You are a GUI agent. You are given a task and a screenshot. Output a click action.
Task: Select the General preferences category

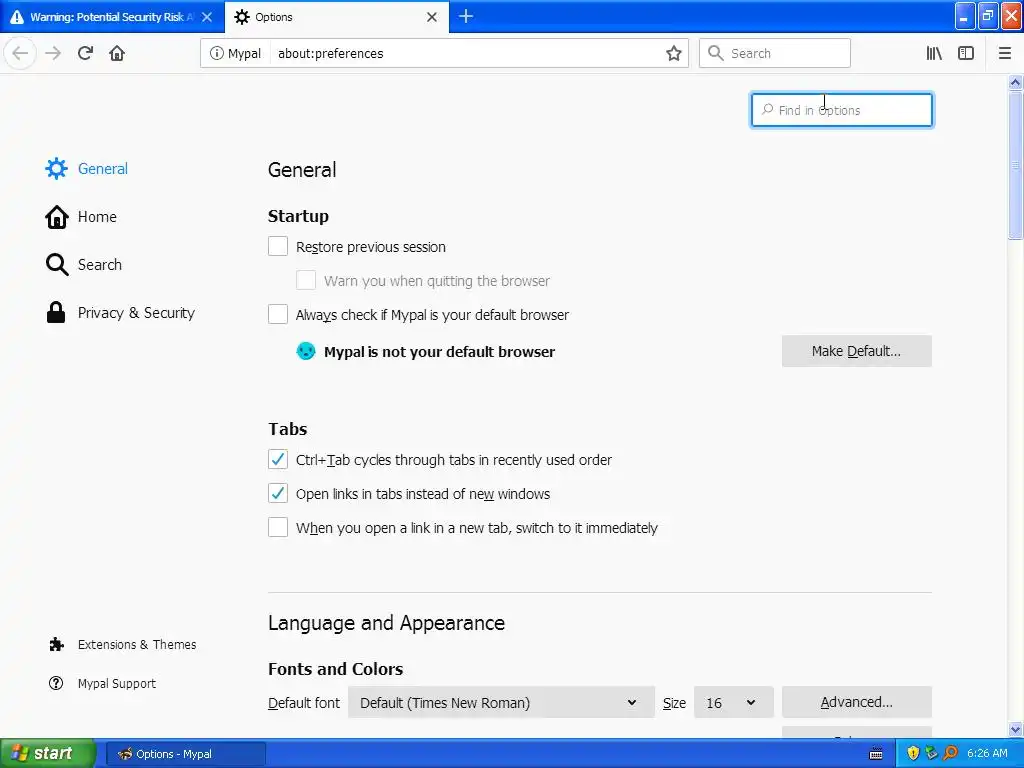pyautogui.click(x=86, y=168)
